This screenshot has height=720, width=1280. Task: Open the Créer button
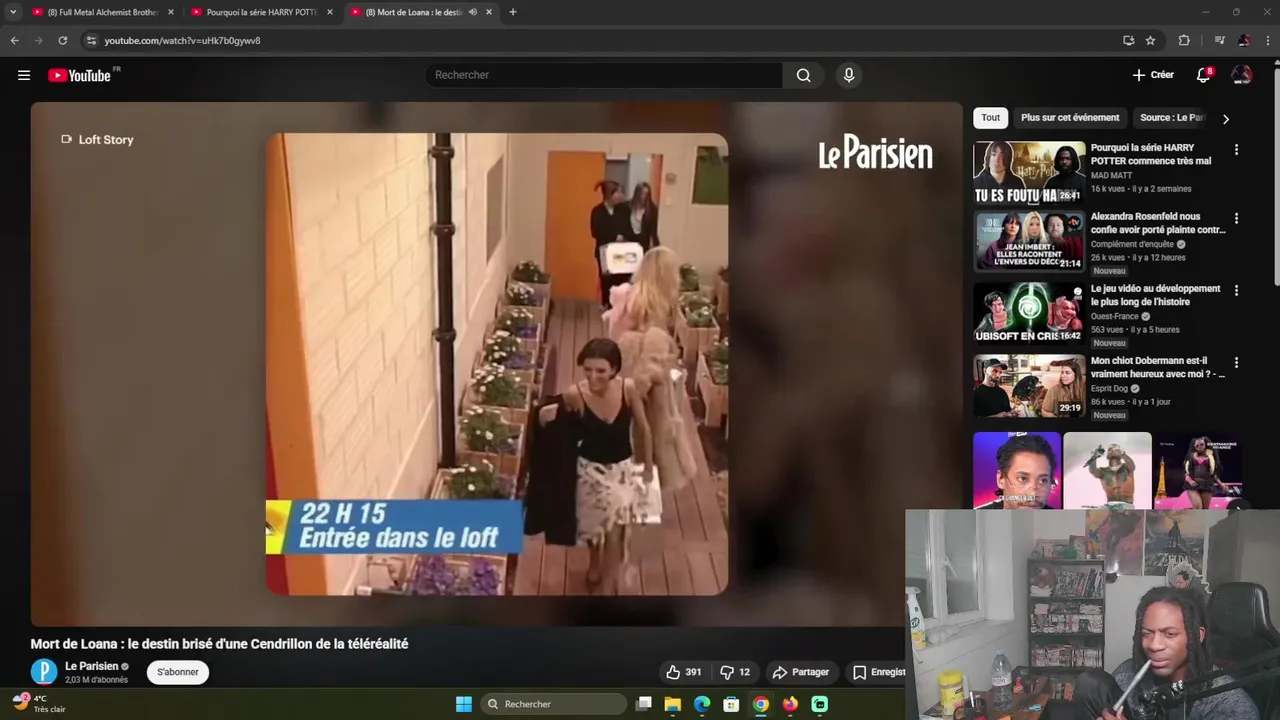pos(1153,75)
